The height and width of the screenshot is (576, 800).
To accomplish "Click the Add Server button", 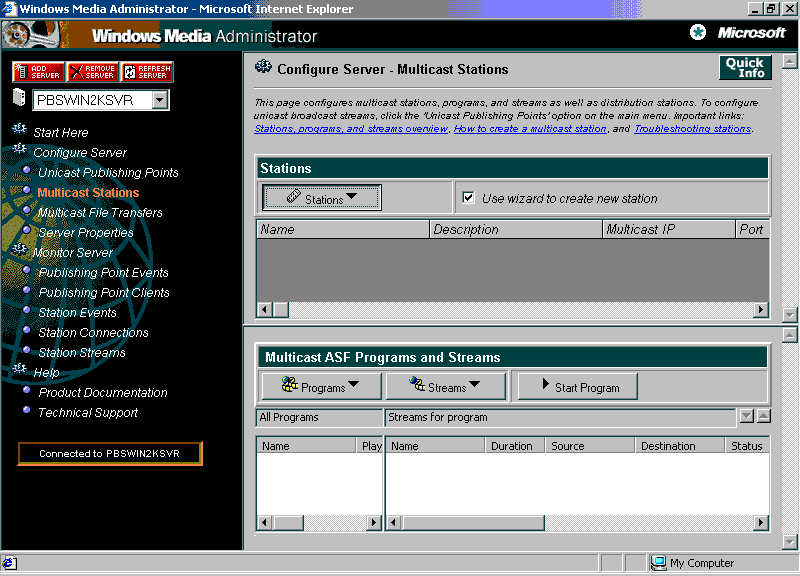I will pyautogui.click(x=39, y=72).
